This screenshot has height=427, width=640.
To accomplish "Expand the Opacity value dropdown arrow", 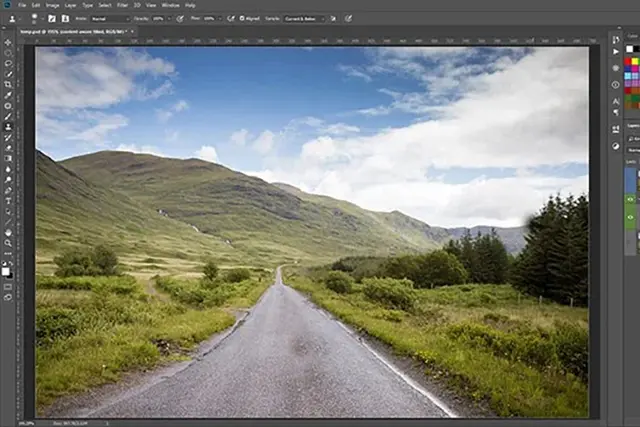I will [x=169, y=19].
